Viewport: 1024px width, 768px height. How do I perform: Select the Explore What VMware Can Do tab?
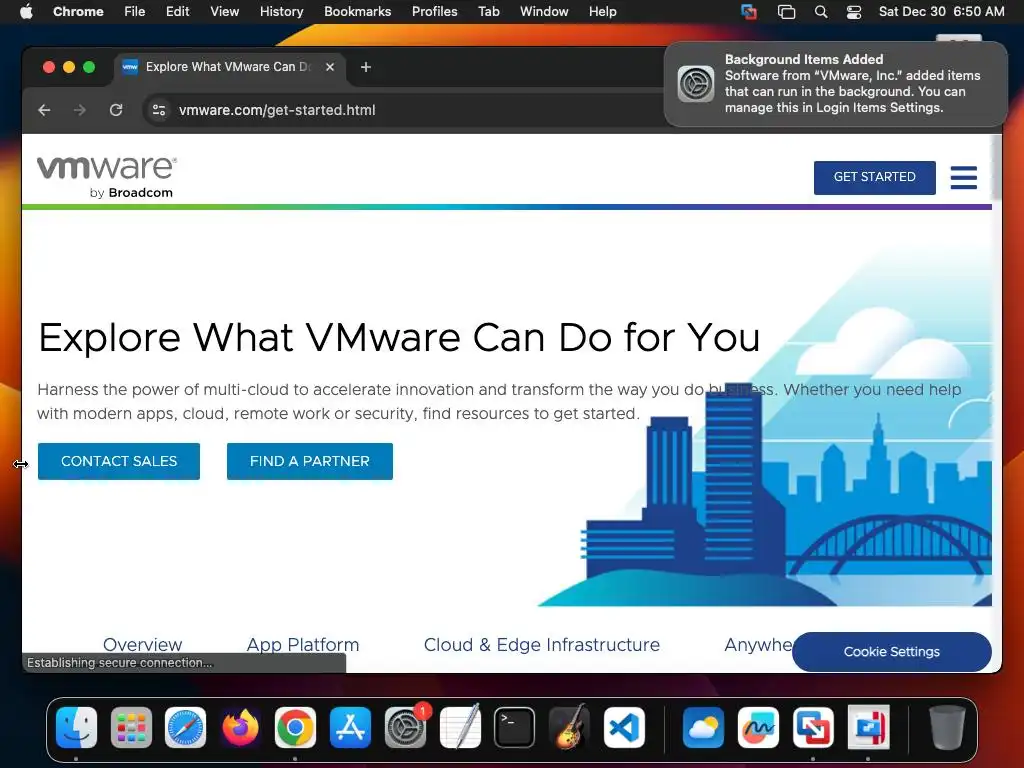[x=230, y=67]
